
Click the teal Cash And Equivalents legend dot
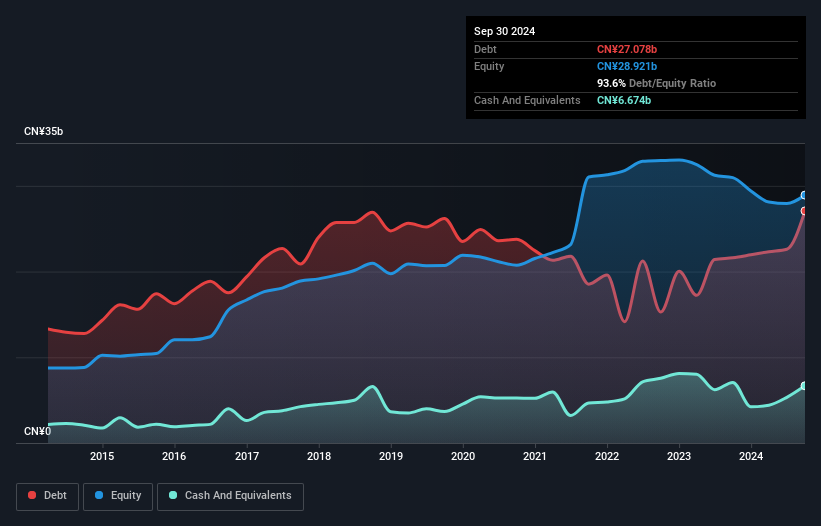(x=173, y=495)
